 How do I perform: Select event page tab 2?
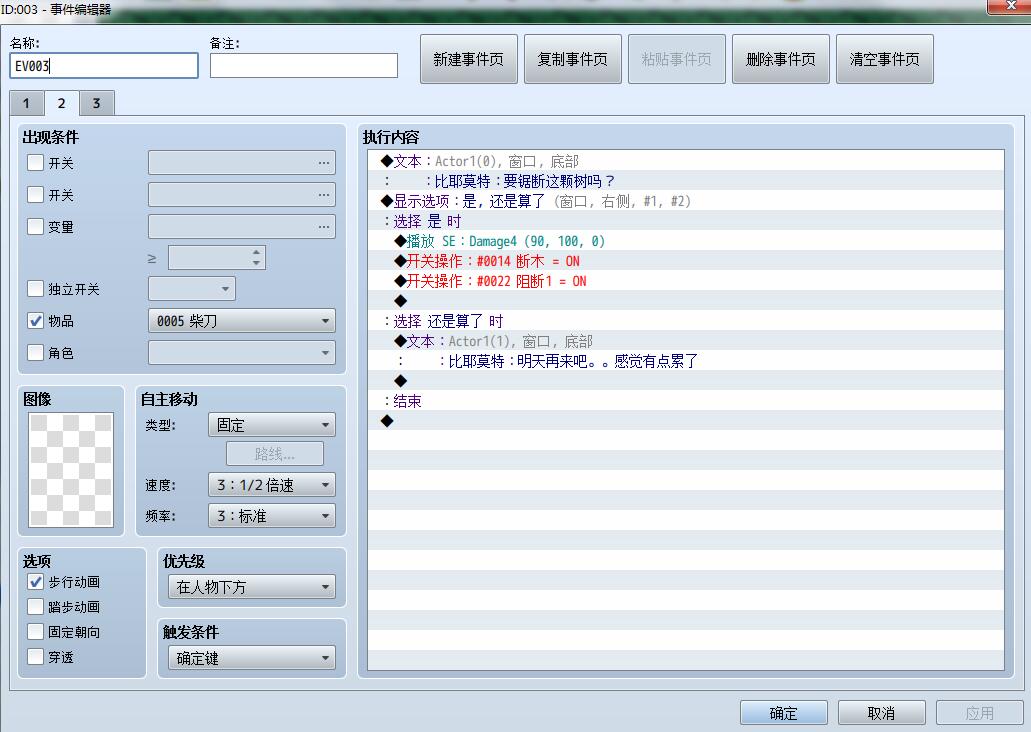61,103
